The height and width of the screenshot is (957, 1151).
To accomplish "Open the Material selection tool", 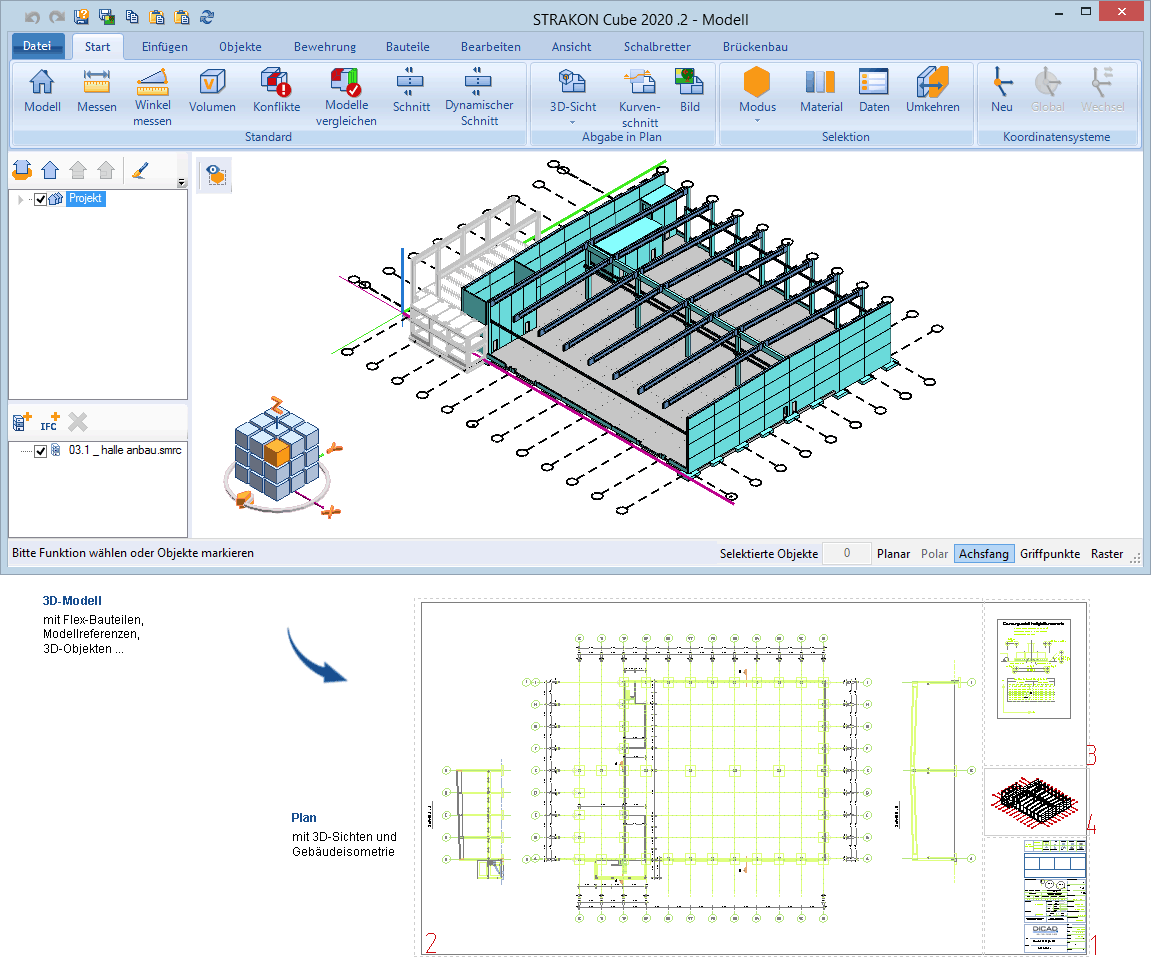I will 821,90.
